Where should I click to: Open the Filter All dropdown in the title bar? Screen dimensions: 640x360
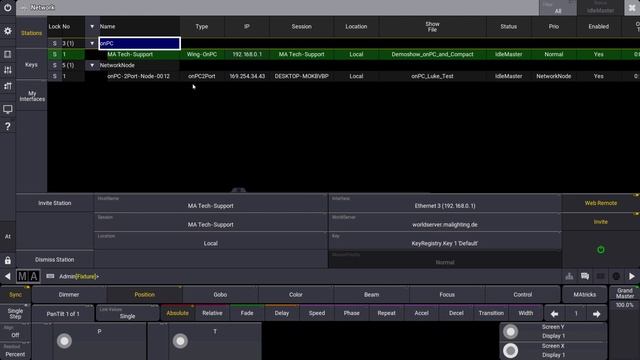coord(558,8)
